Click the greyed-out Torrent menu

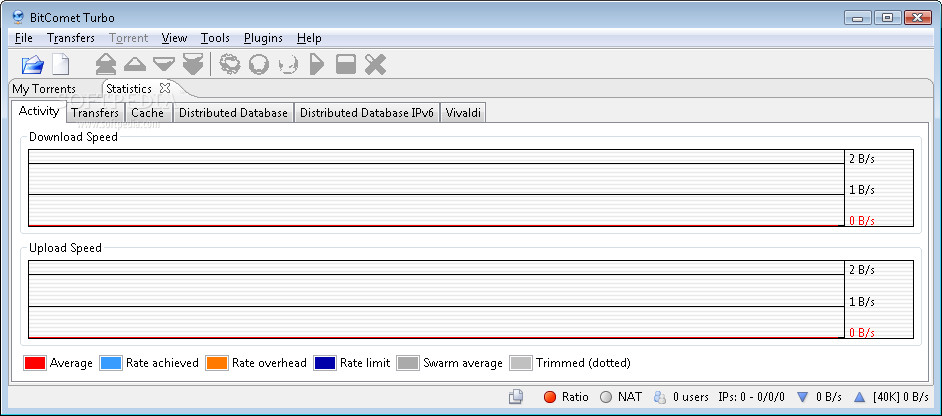129,38
